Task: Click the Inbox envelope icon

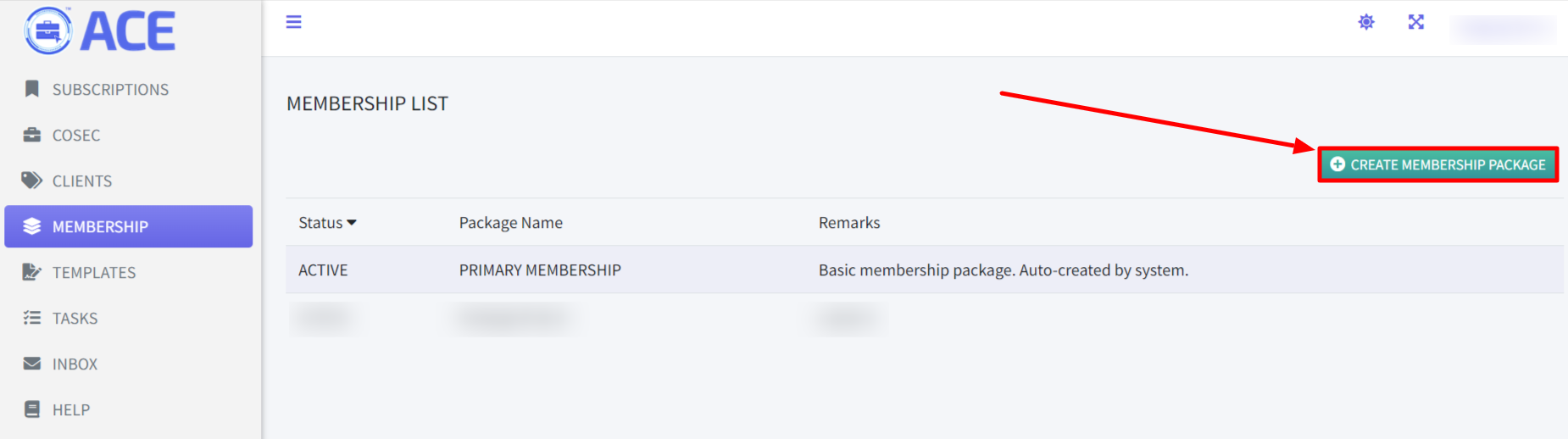Action: (32, 364)
